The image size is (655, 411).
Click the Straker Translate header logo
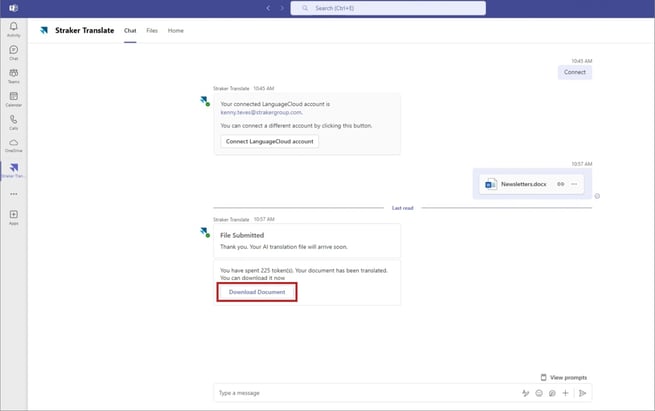coord(44,30)
